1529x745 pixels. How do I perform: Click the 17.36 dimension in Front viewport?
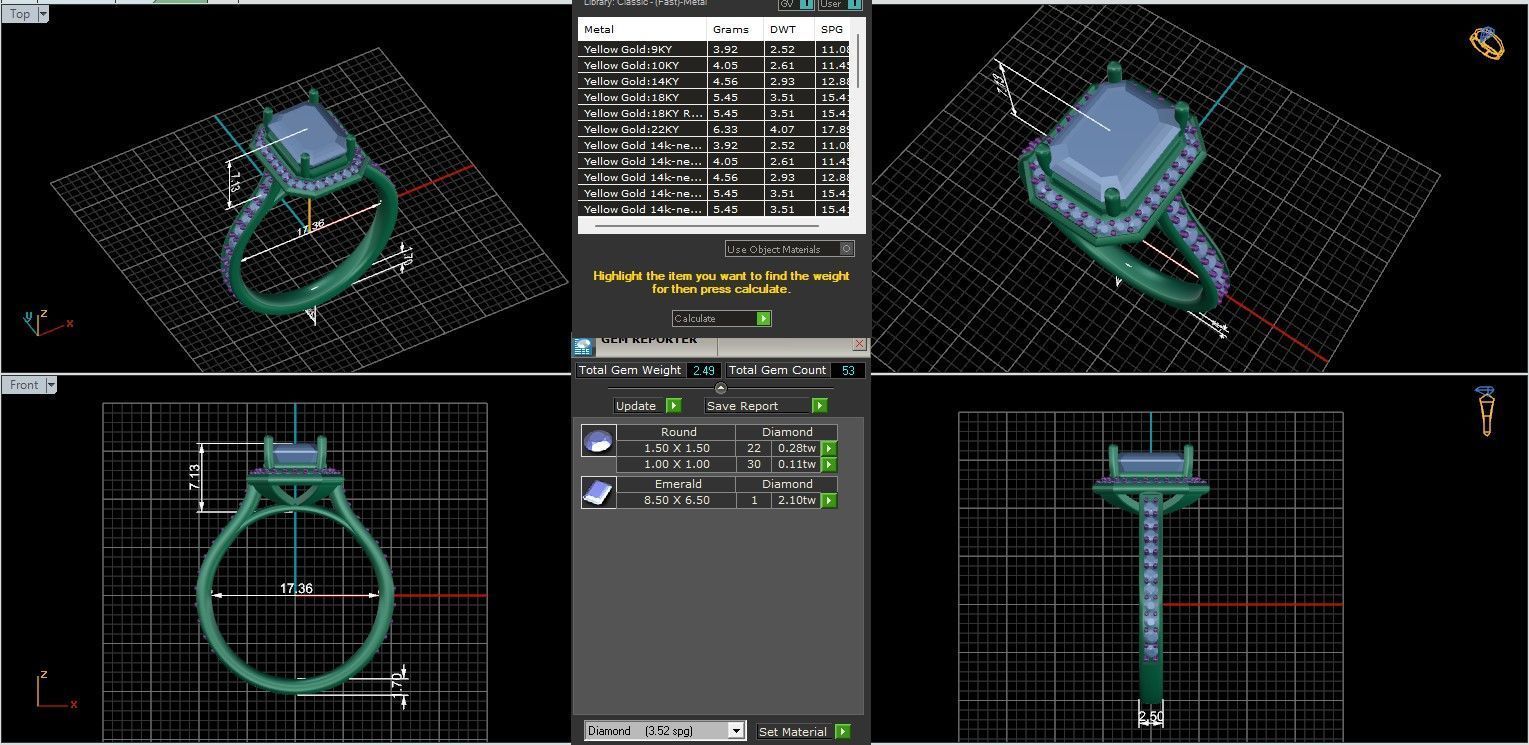[x=296, y=588]
